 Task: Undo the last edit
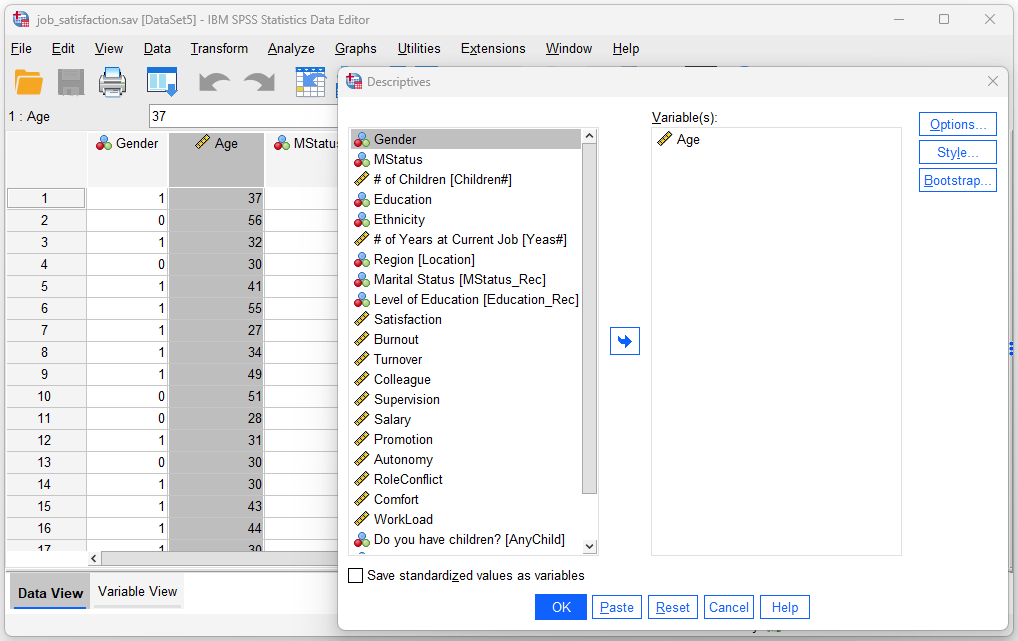point(214,83)
